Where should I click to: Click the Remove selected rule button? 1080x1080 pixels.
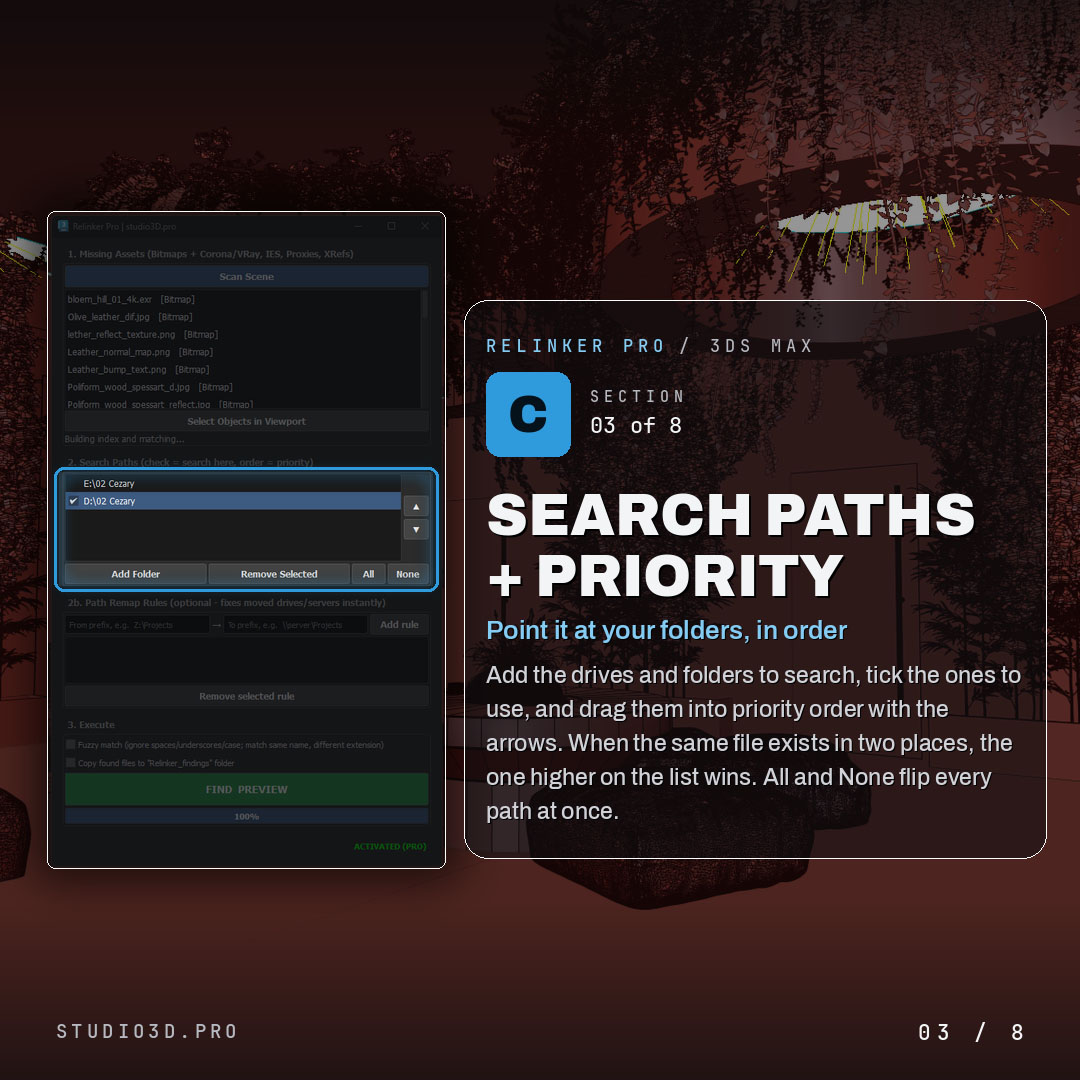(x=247, y=696)
